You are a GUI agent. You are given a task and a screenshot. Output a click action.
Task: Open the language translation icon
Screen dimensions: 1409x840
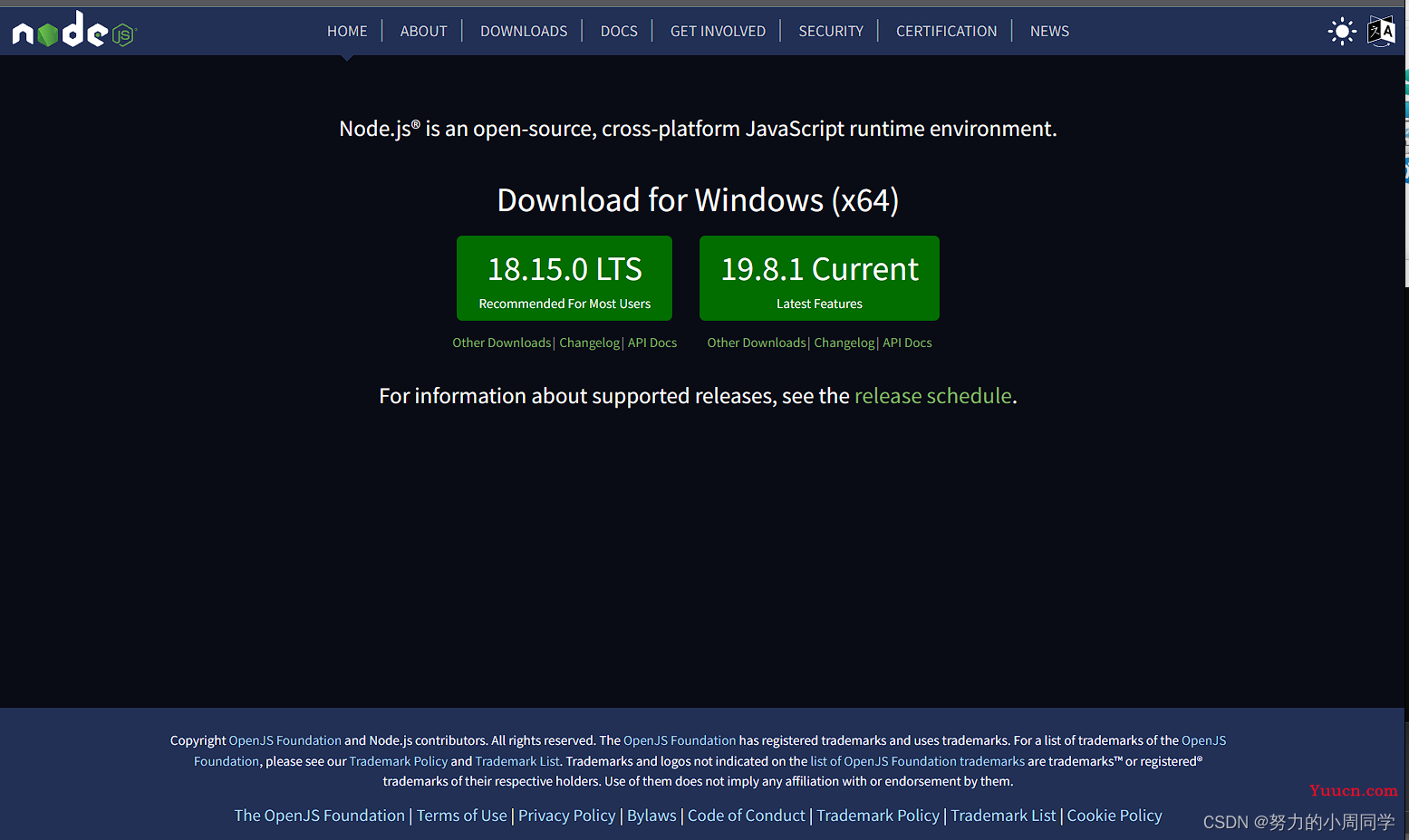pyautogui.click(x=1381, y=31)
